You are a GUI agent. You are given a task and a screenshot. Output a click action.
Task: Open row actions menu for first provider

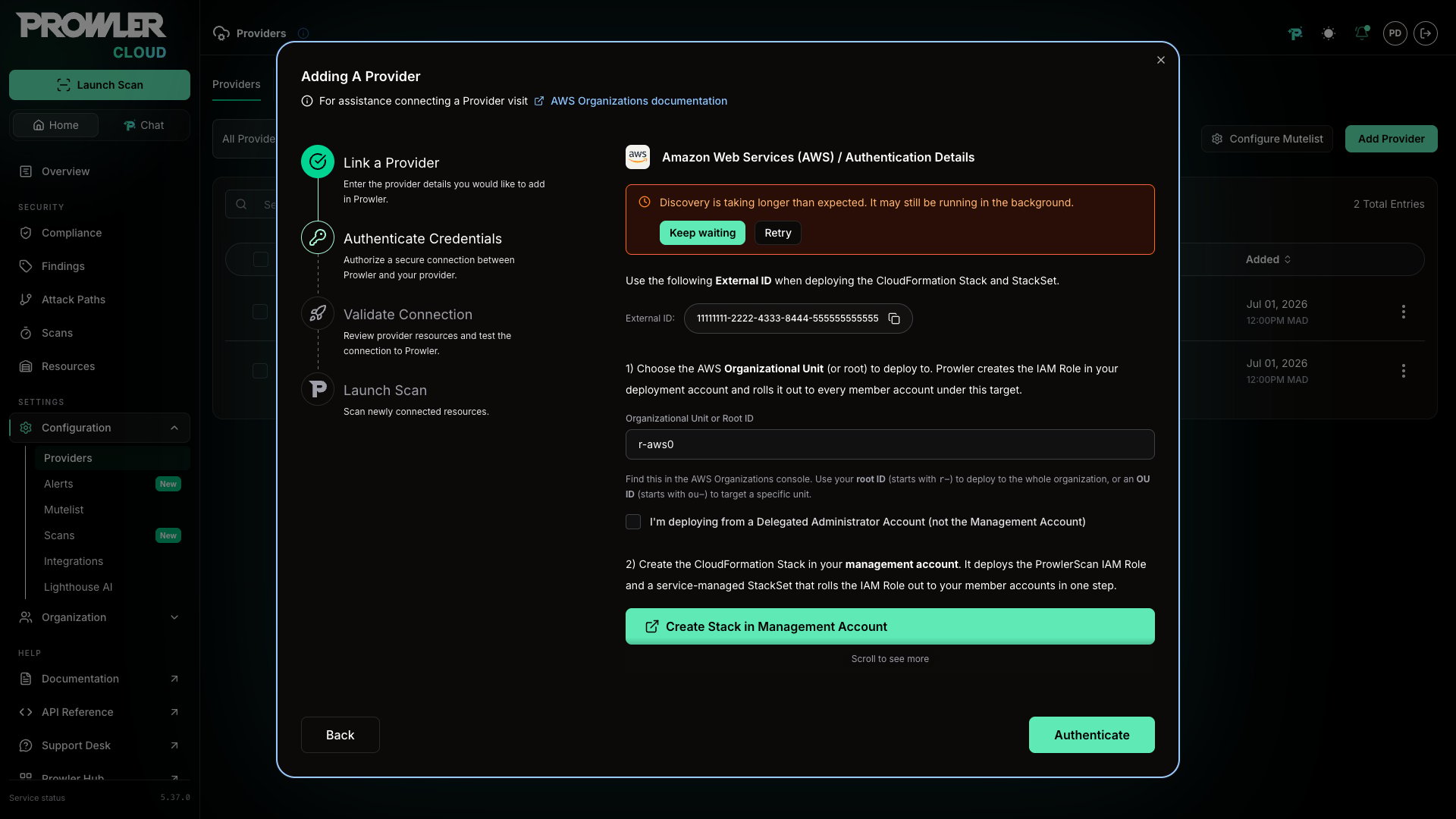pos(1404,312)
